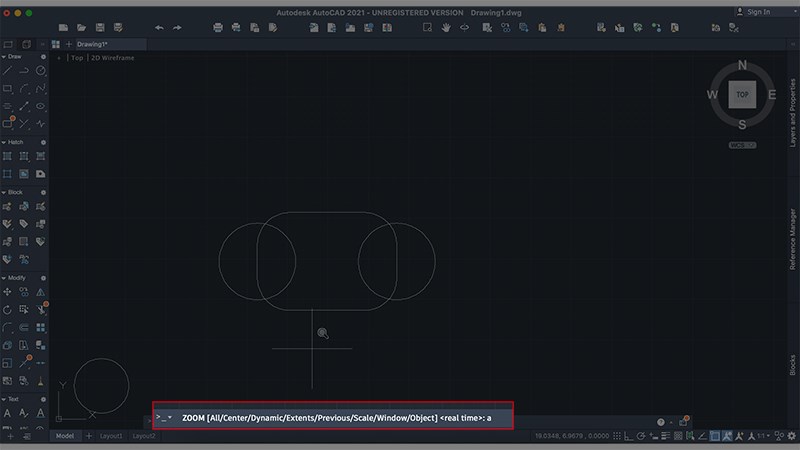
Task: Switch to the Layout1 tab
Action: (111, 436)
